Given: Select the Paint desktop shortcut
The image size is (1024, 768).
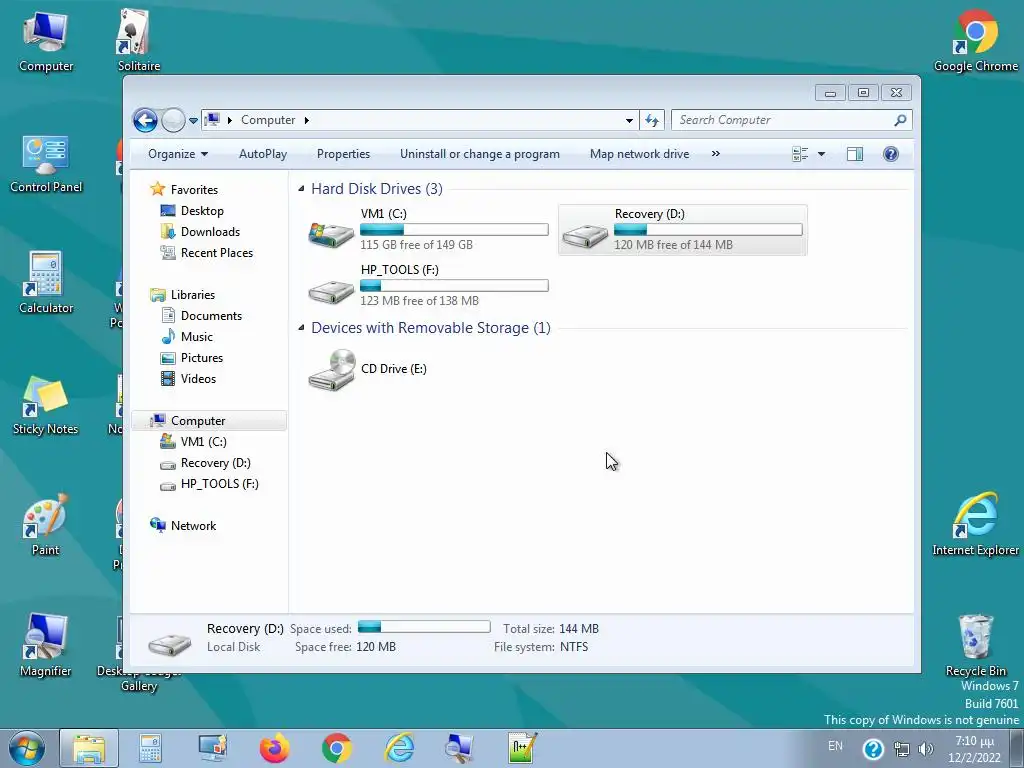Looking at the screenshot, I should (46, 524).
